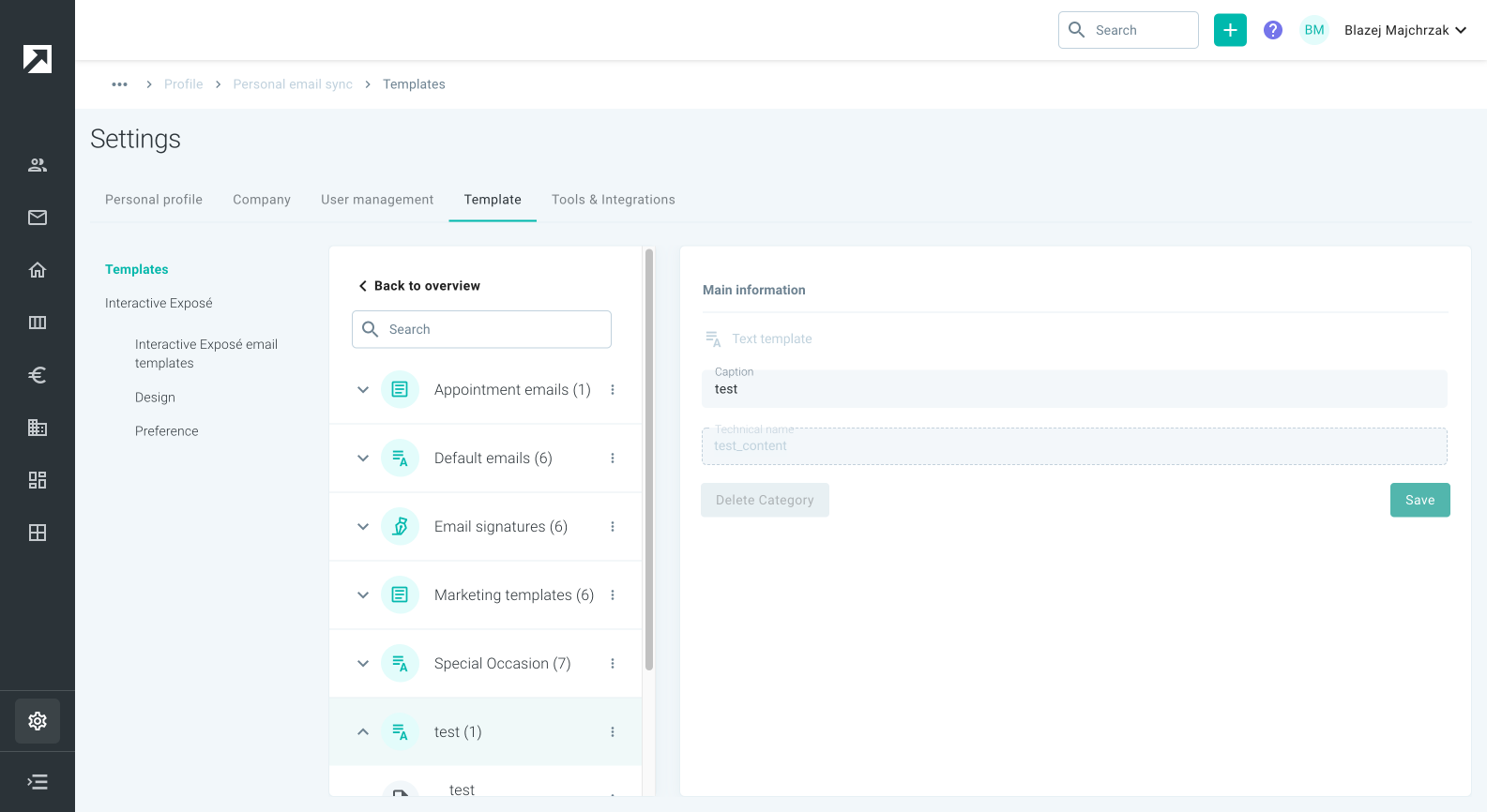Open the Blazej Majchrzak user dropdown

pos(1405,30)
